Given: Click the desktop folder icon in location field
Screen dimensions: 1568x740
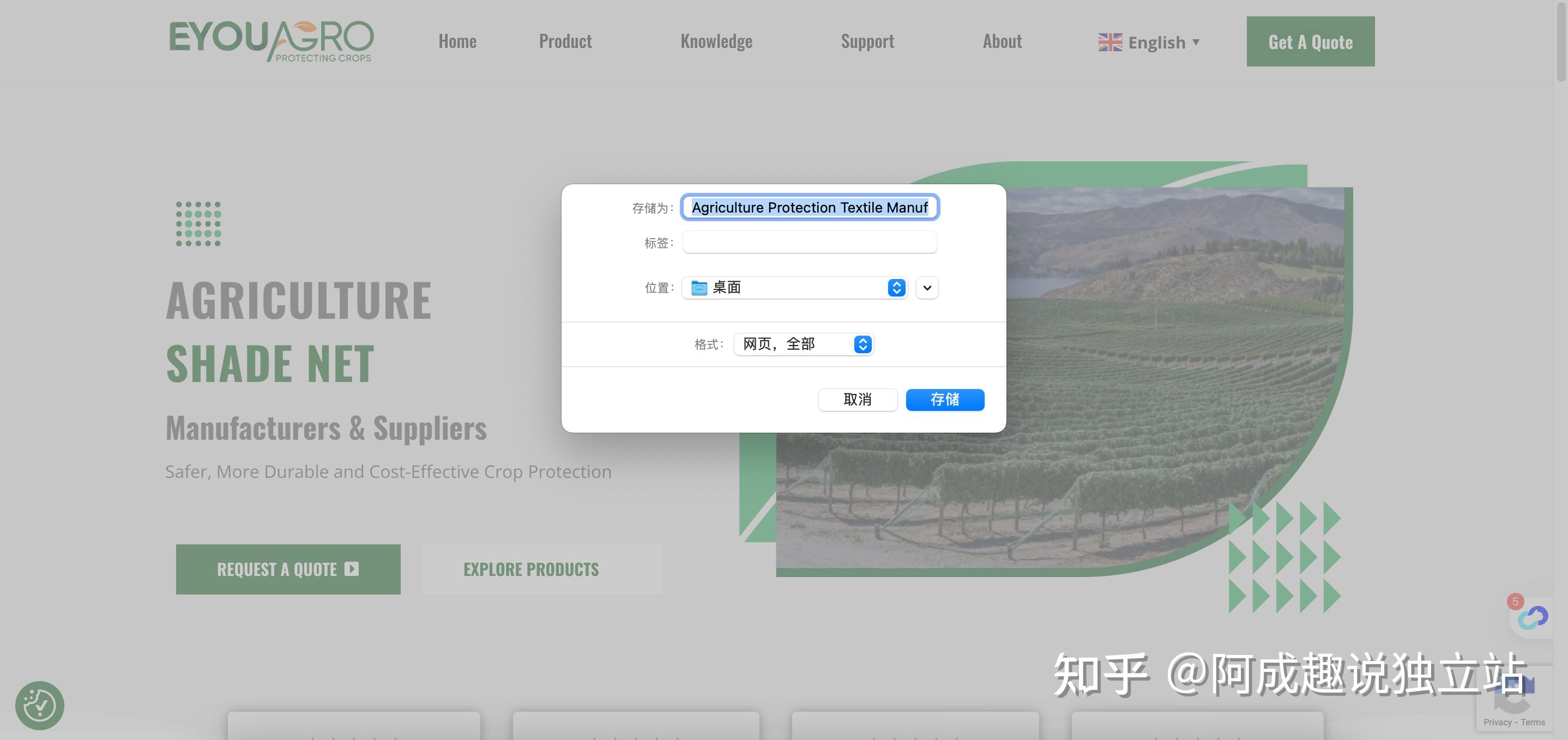Looking at the screenshot, I should (x=699, y=288).
